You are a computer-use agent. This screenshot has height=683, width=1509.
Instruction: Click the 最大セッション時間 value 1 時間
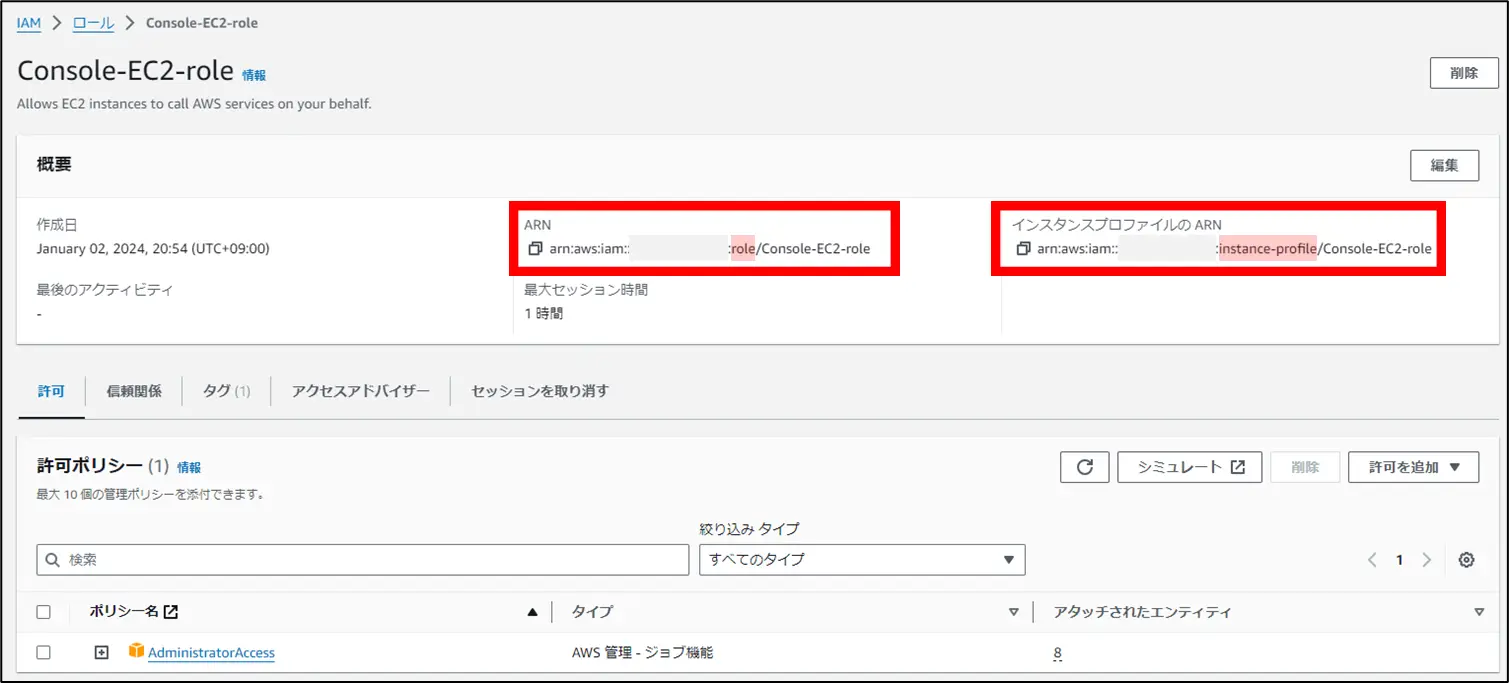544,313
